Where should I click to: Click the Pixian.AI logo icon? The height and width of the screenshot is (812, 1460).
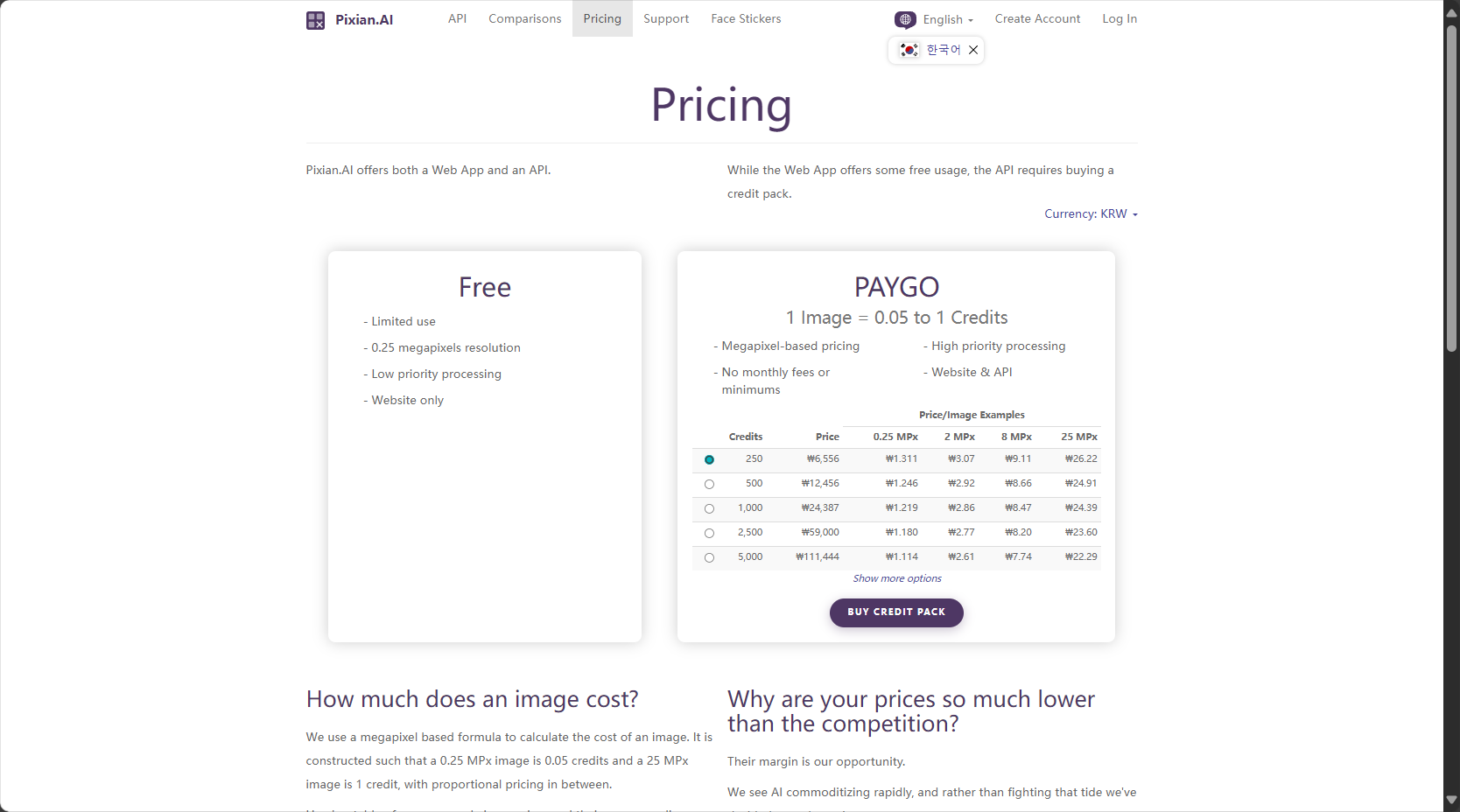click(315, 20)
